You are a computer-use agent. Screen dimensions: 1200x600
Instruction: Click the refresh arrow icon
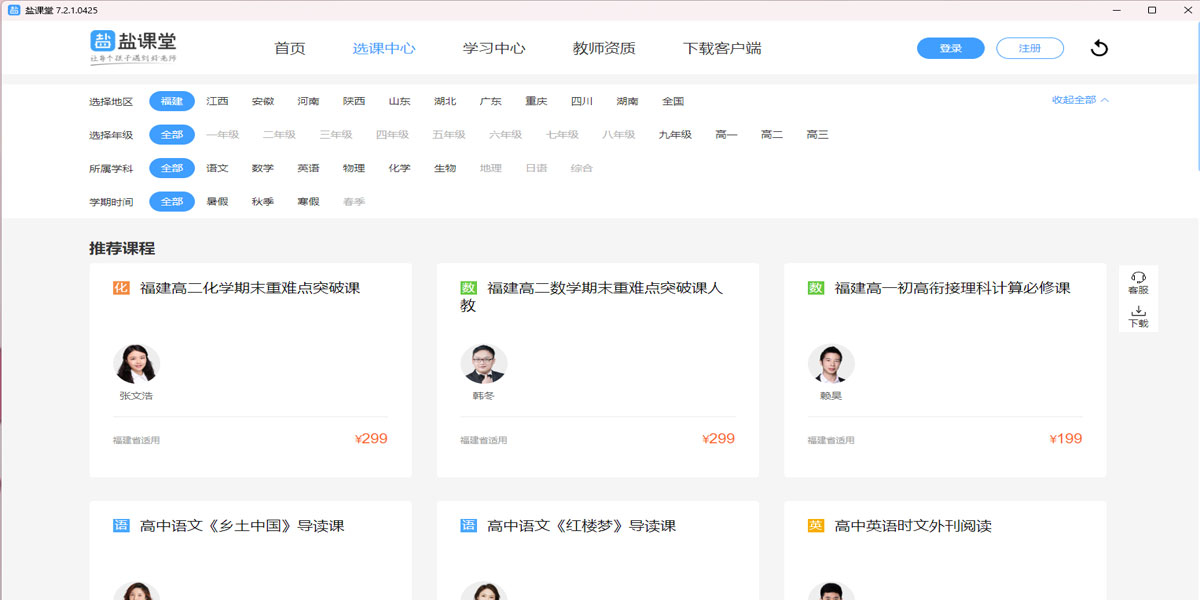click(x=1099, y=48)
